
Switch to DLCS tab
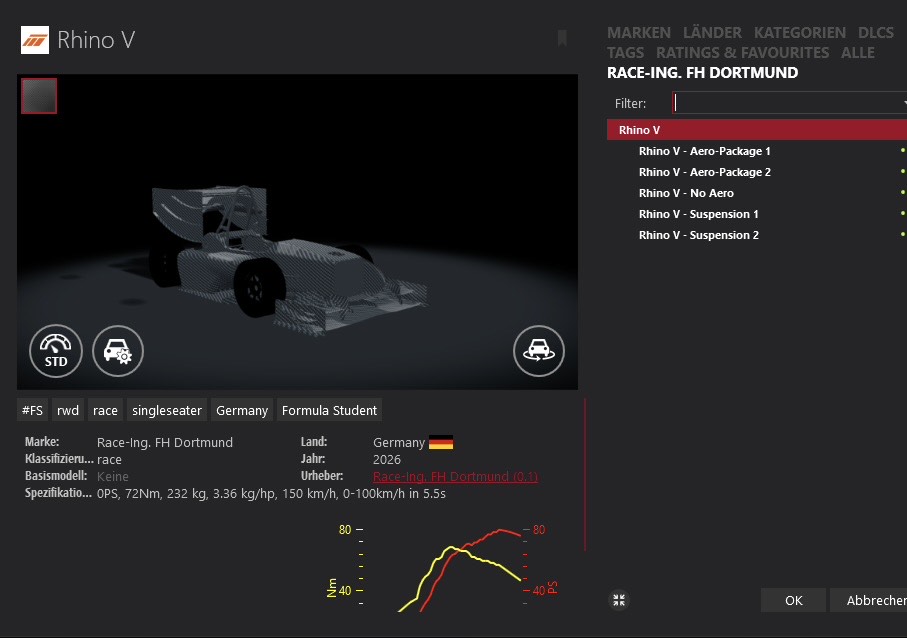pyautogui.click(x=876, y=32)
